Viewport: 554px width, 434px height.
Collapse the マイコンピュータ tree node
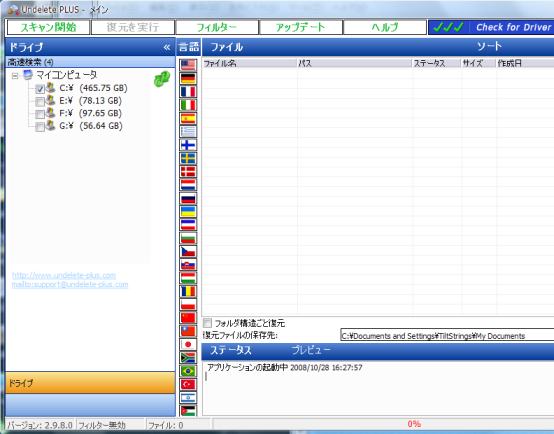15,76
